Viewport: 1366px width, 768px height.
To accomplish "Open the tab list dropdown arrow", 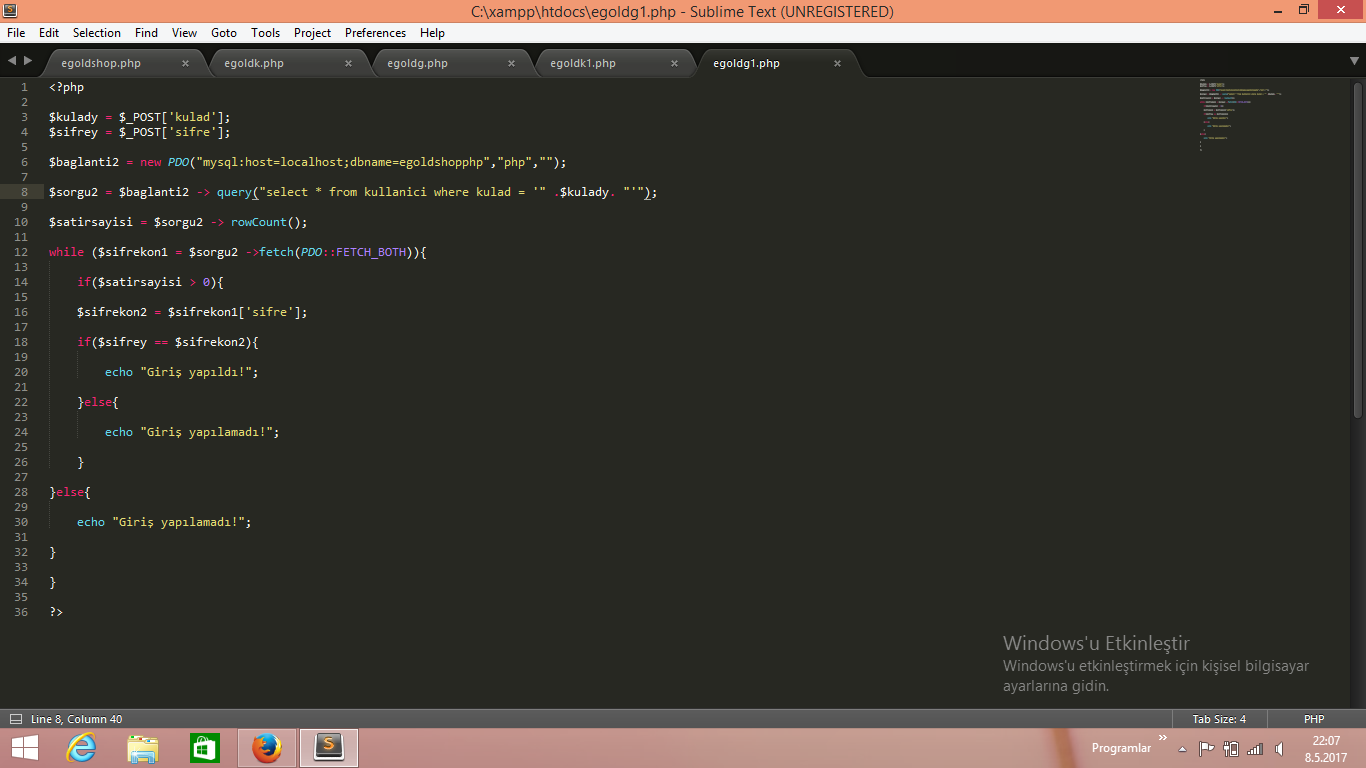I will [x=1355, y=61].
